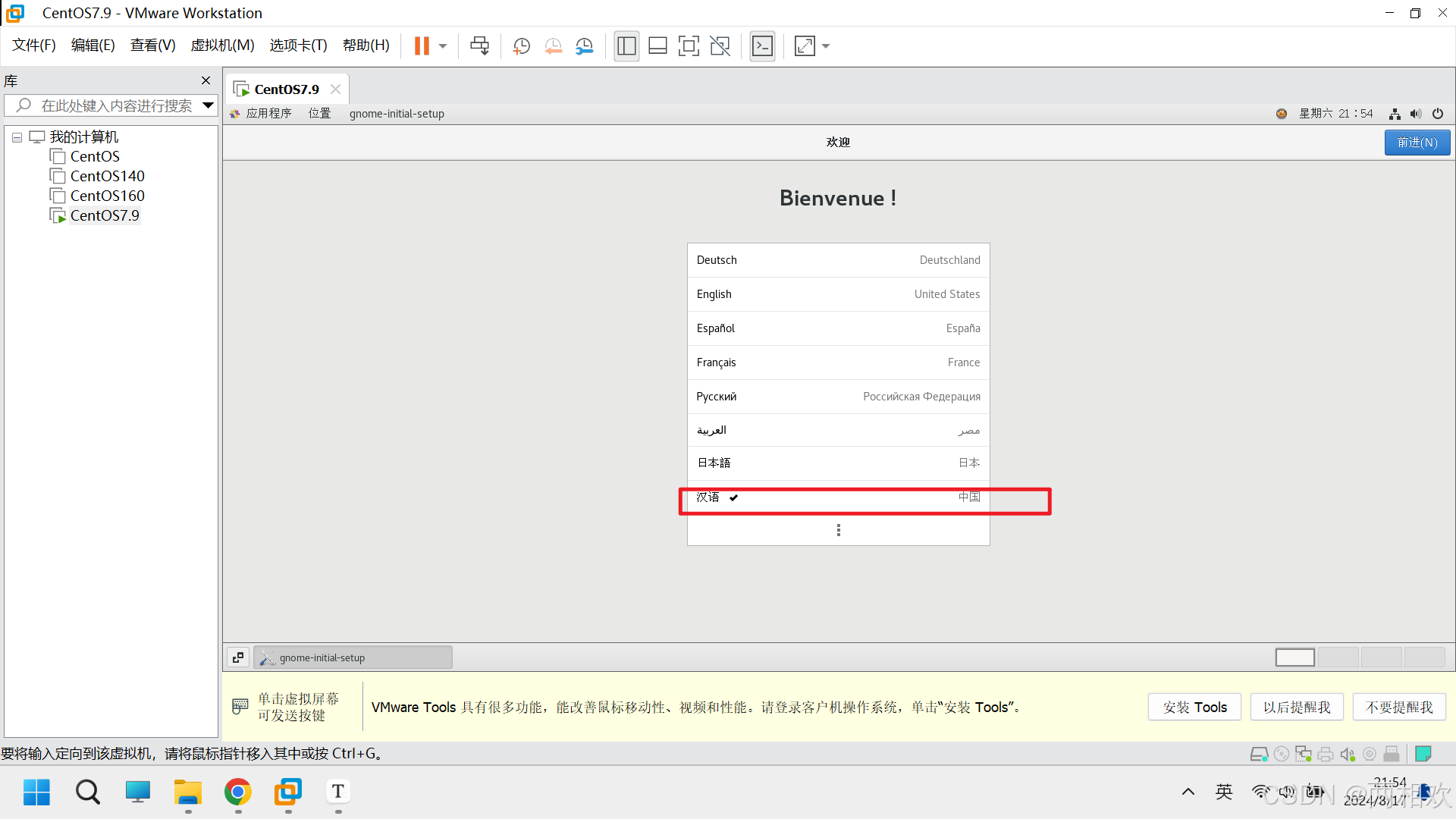Click the guest power icon in top bar

1437,114
